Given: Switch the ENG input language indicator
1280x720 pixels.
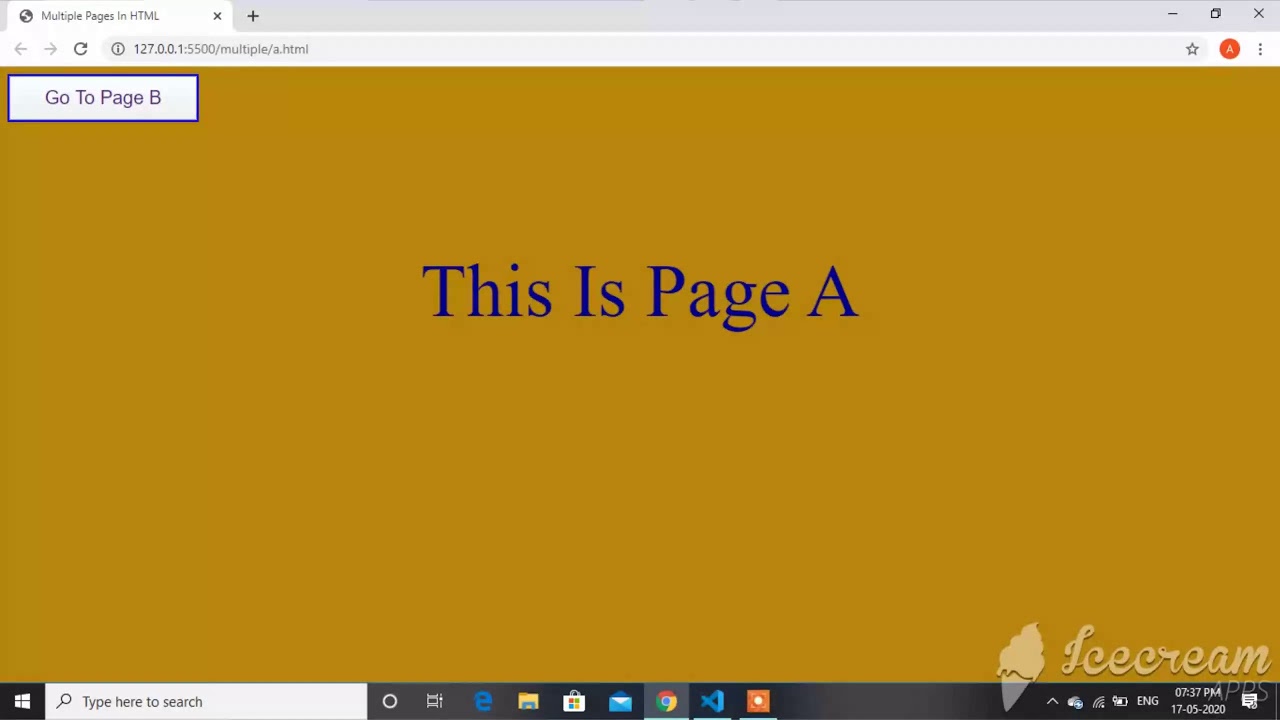Looking at the screenshot, I should coord(1147,701).
